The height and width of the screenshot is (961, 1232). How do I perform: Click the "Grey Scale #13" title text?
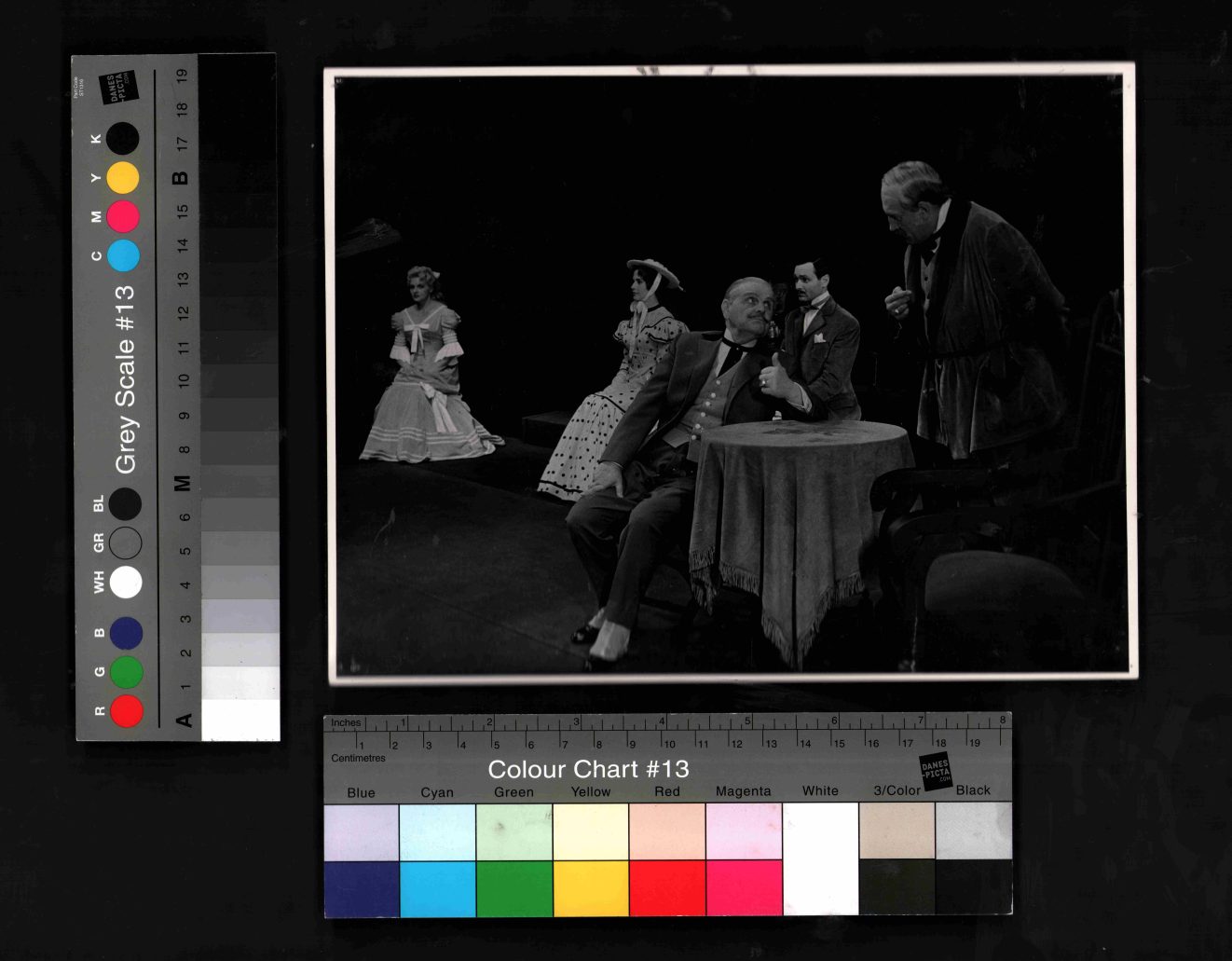[x=125, y=378]
